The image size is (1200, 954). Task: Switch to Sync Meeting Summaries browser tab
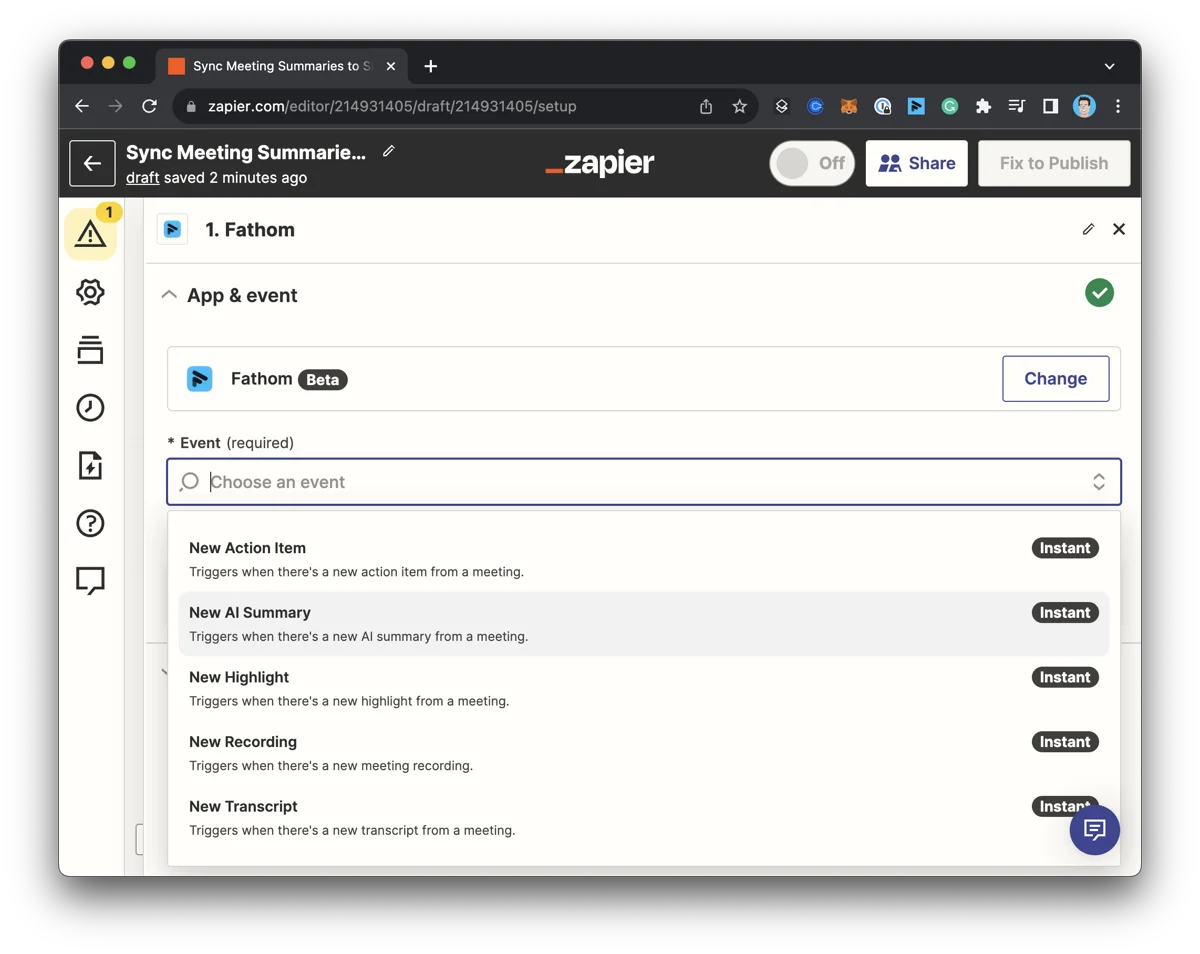click(281, 66)
